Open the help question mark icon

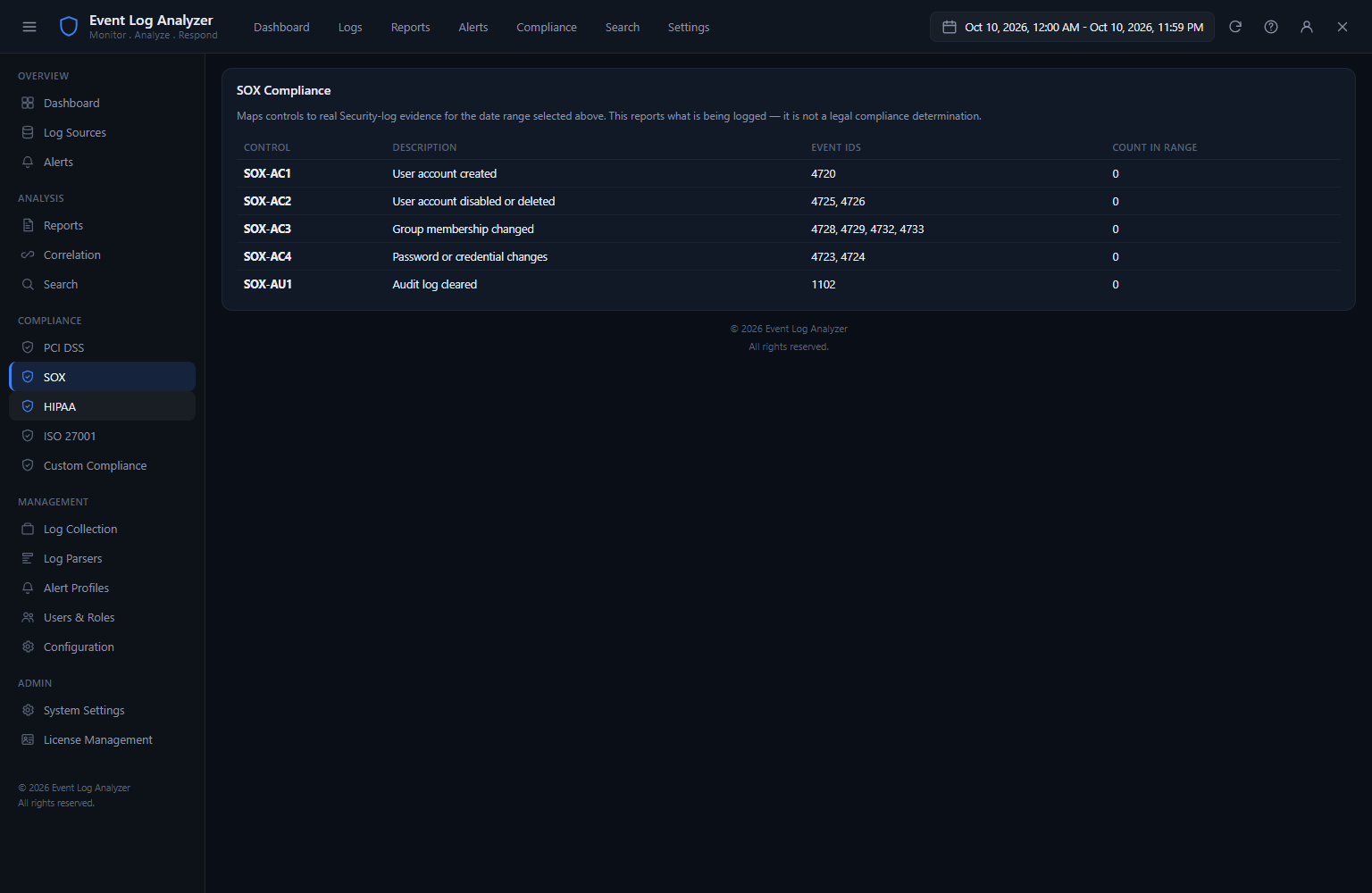click(x=1271, y=27)
